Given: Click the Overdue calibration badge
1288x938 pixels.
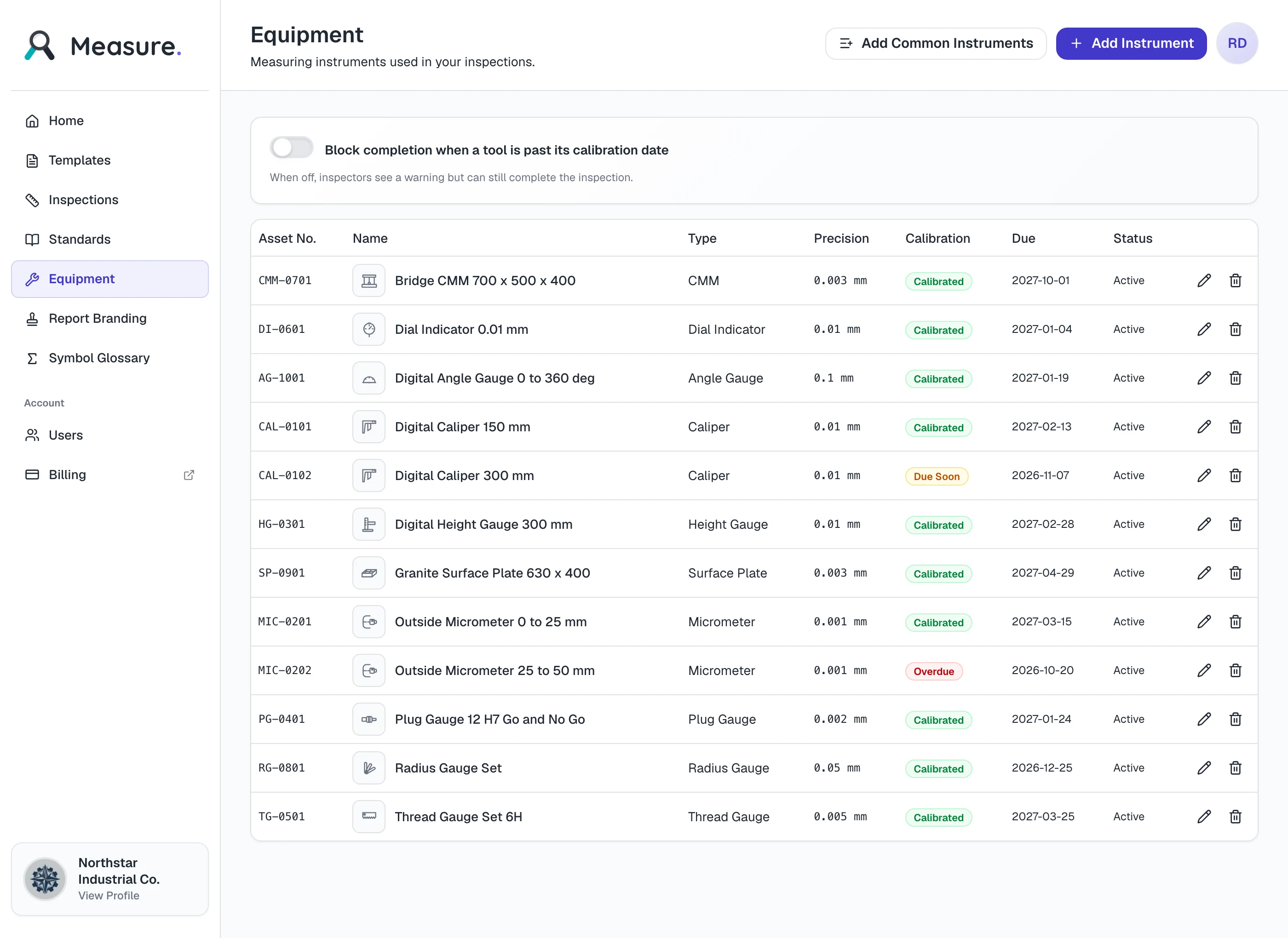Looking at the screenshot, I should click(x=934, y=671).
